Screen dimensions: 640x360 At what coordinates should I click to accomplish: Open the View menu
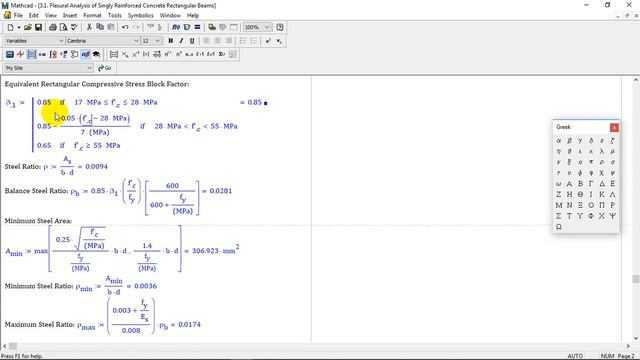click(x=51, y=16)
